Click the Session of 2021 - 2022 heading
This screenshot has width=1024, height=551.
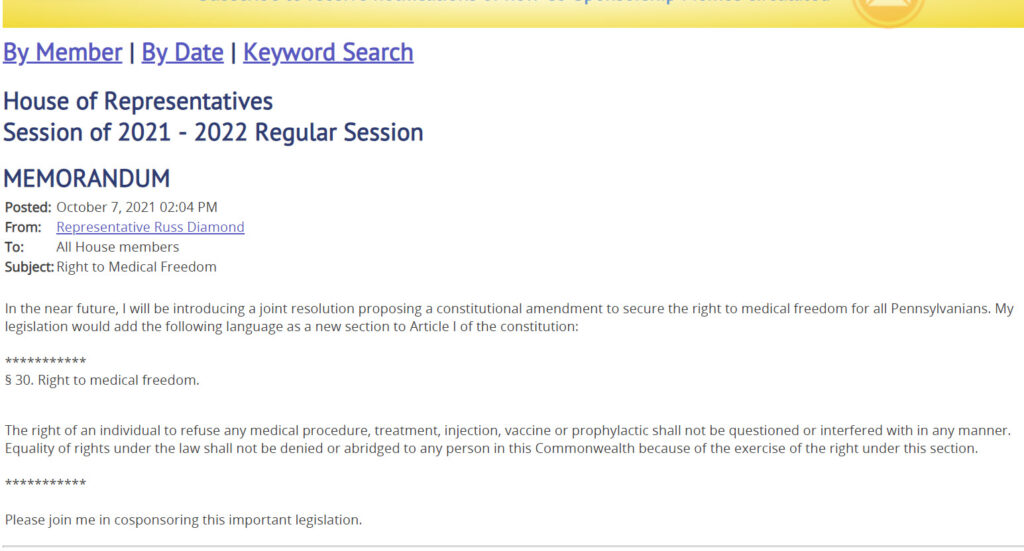213,133
